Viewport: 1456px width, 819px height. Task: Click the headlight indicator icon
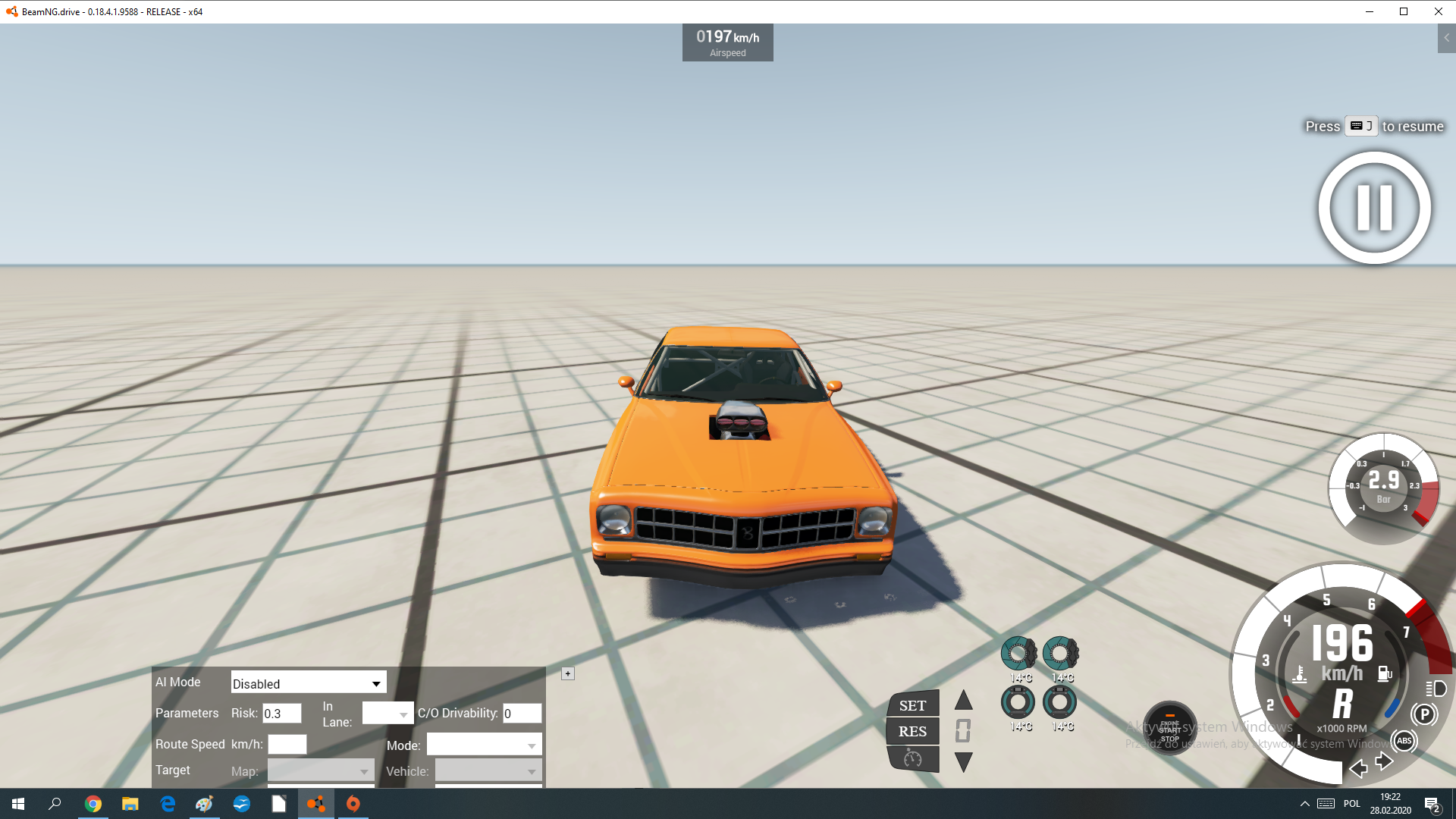[x=1436, y=689]
